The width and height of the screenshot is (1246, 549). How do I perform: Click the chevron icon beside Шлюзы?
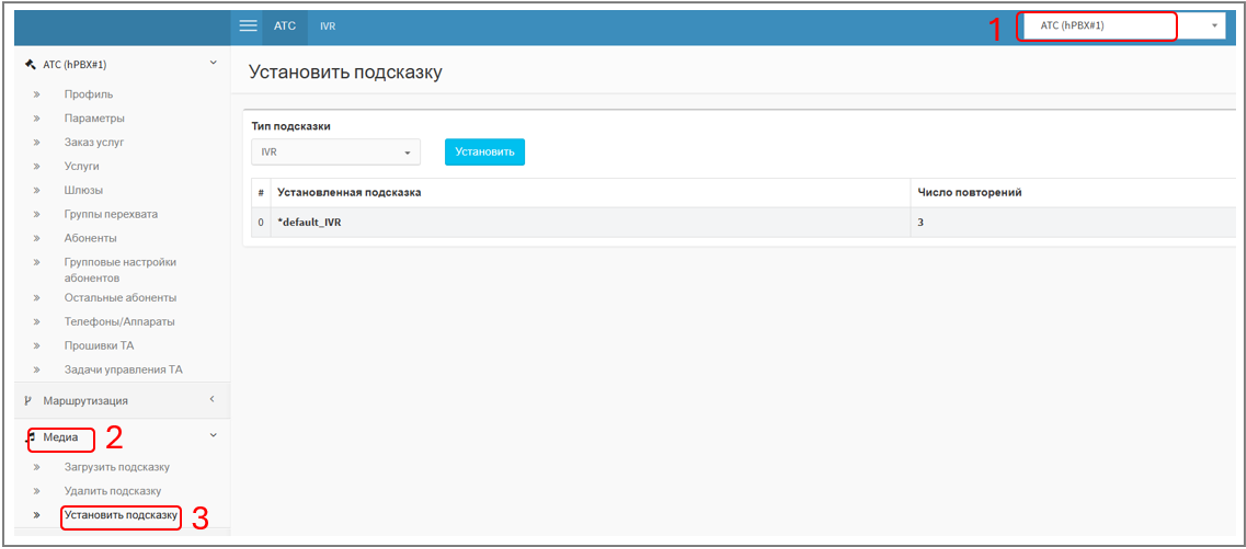(36, 190)
